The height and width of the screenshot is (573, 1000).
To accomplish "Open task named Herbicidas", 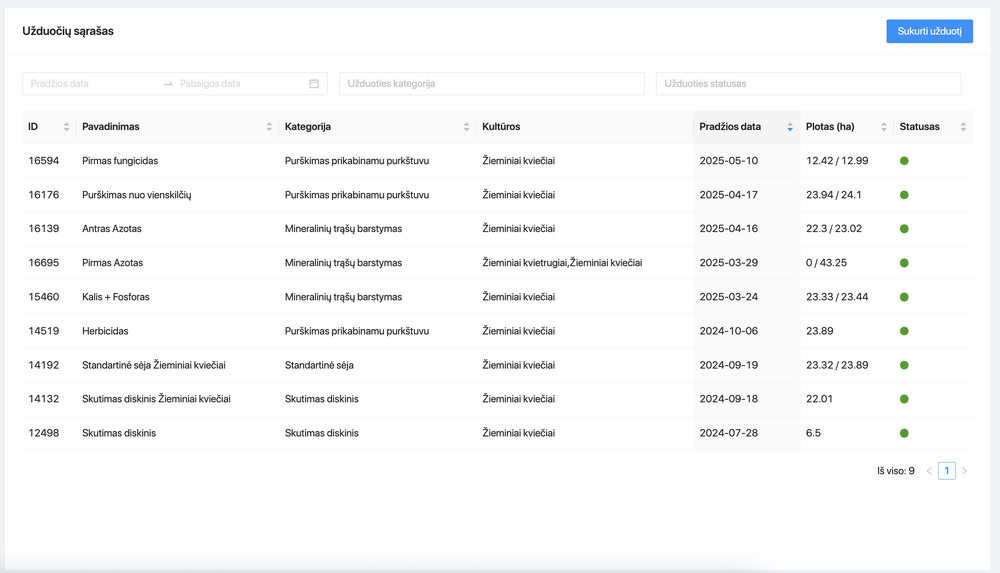I will coord(105,331).
